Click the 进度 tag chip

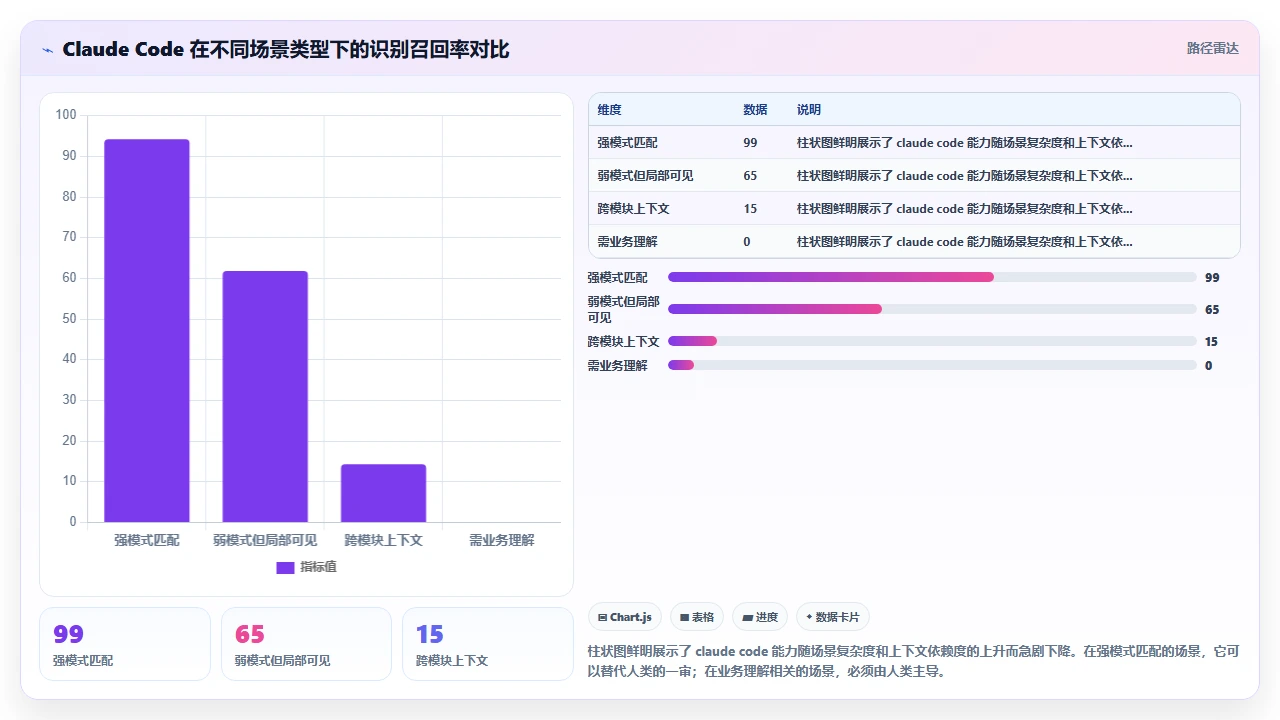tap(760, 617)
